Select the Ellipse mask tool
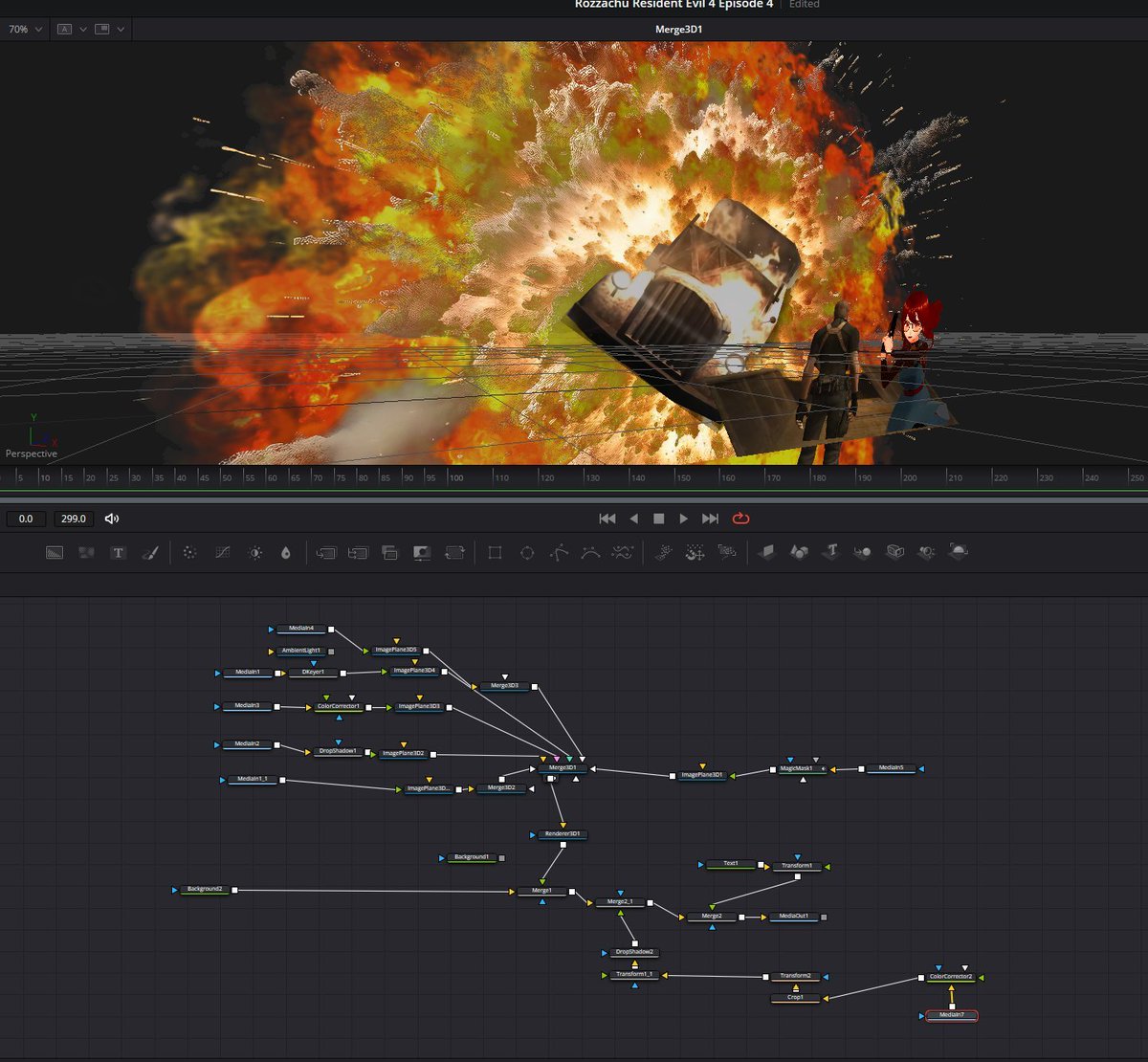The image size is (1148, 1062). 526,553
